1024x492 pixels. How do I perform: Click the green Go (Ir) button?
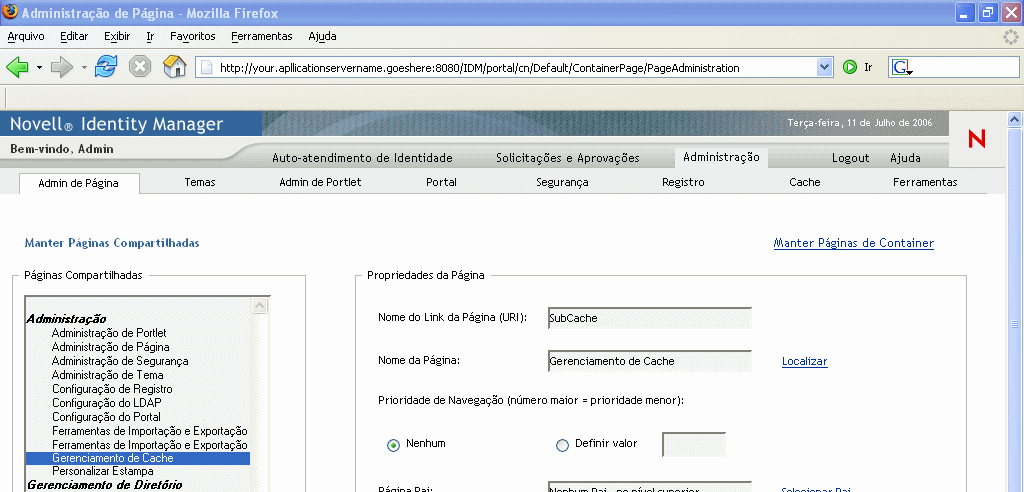(850, 67)
